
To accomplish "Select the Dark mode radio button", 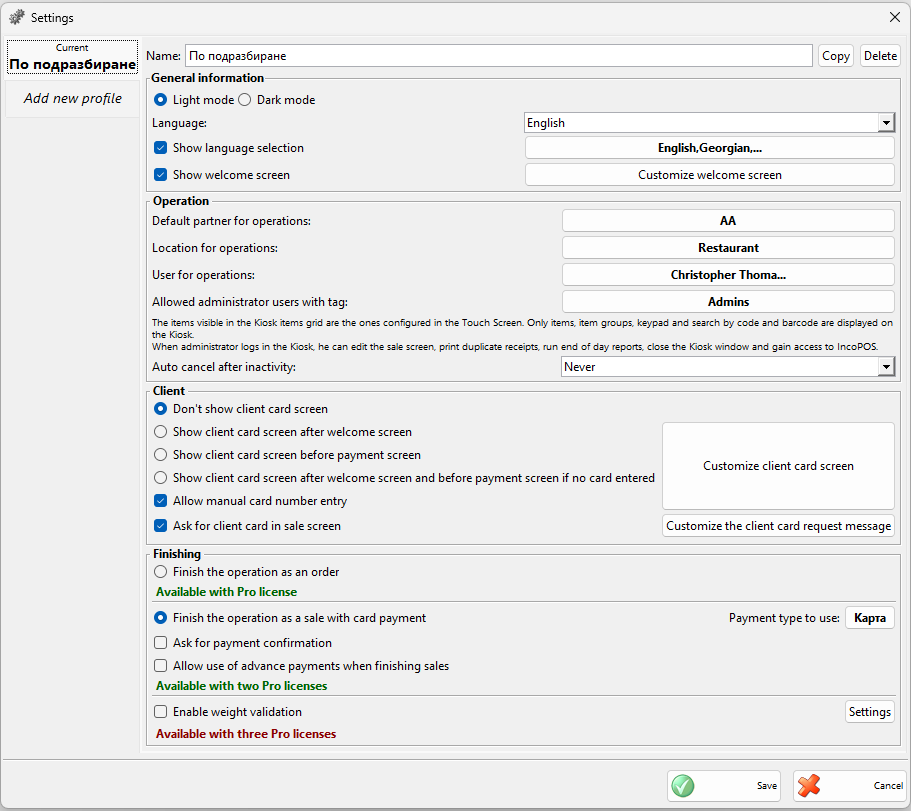I will (x=245, y=100).
